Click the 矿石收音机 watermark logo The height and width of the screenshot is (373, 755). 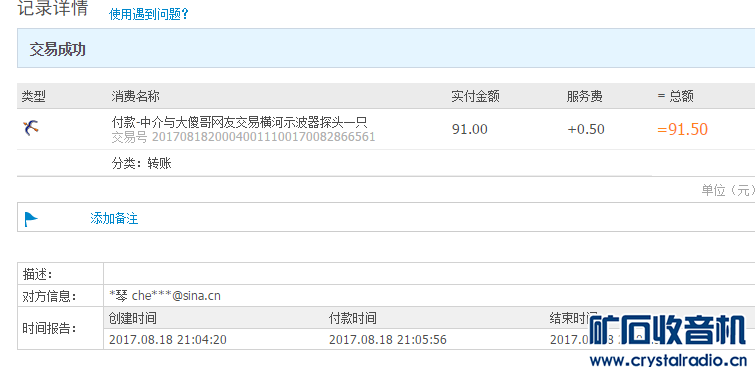coord(668,330)
